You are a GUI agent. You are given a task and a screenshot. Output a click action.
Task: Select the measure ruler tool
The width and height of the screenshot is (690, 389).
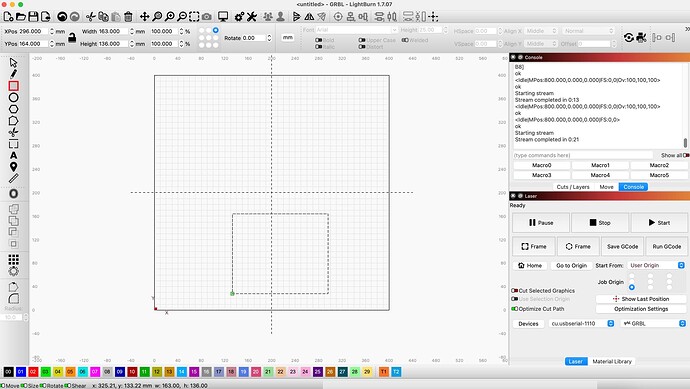[13, 178]
